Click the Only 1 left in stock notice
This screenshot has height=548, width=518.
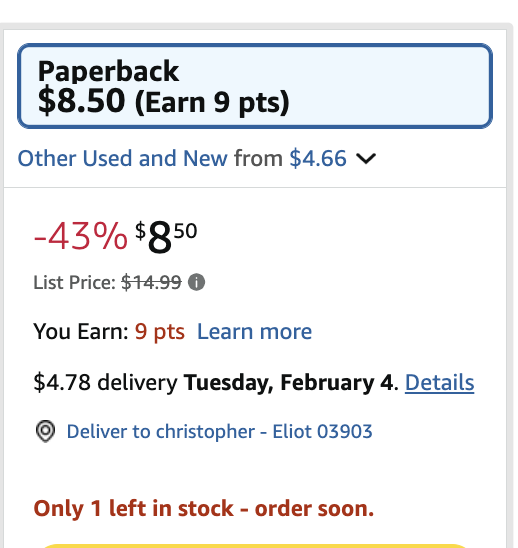(x=204, y=508)
